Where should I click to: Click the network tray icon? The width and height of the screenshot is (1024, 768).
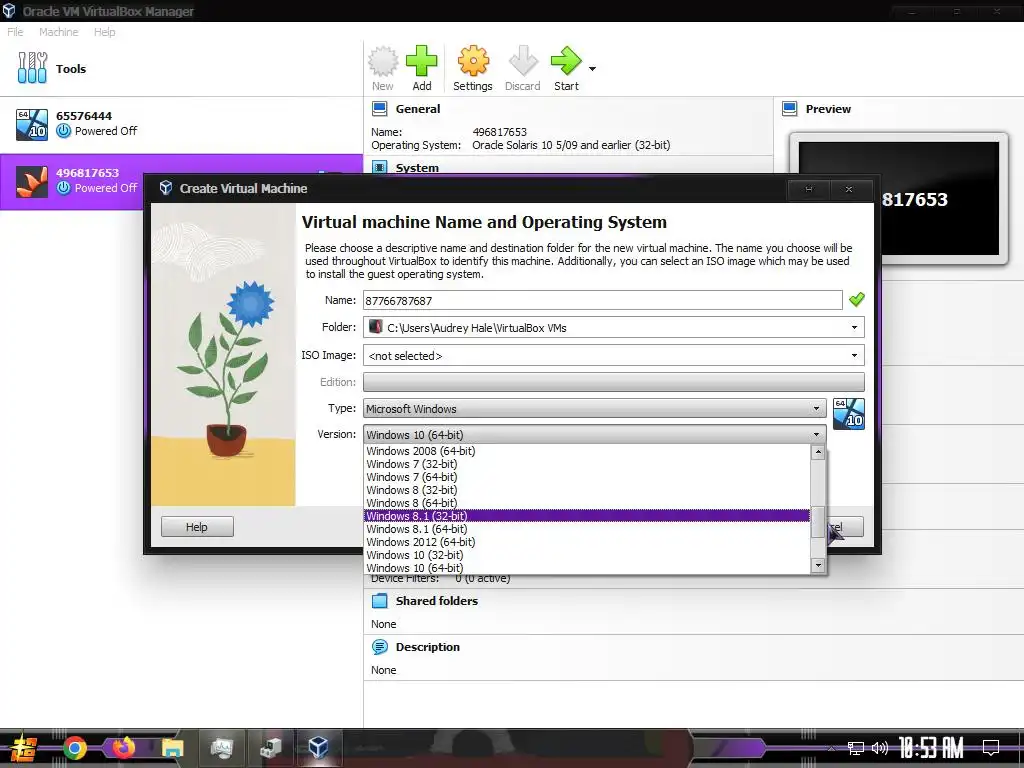855,748
